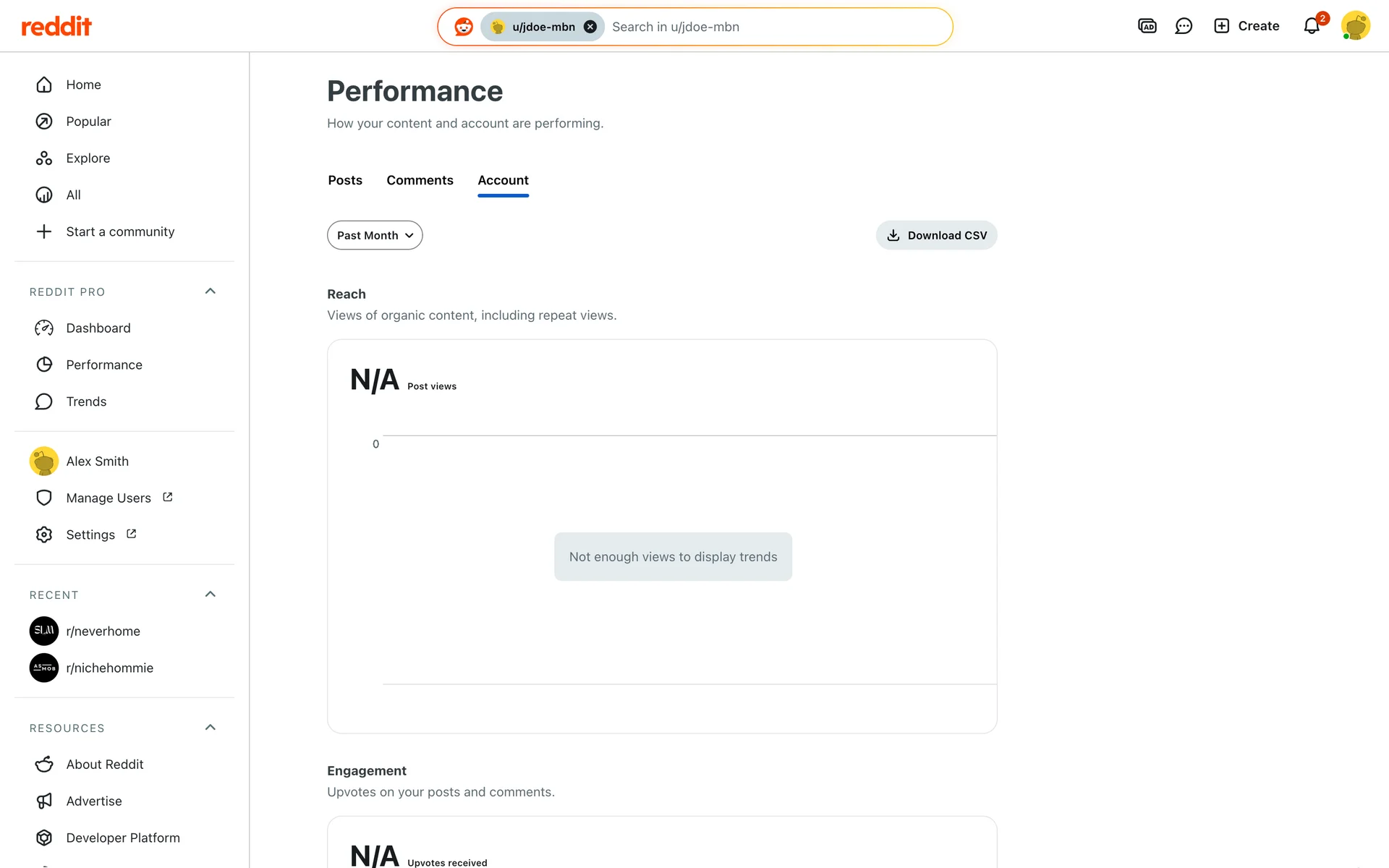Click the Advertise AD icon in header
This screenshot has height=868, width=1389.
pos(1147,26)
